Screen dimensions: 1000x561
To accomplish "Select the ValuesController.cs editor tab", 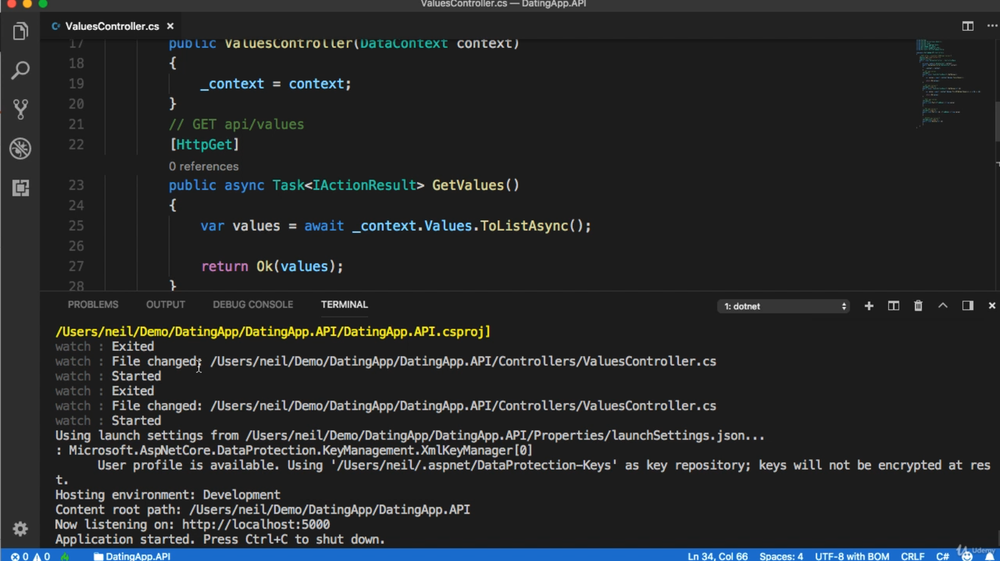I will click(x=112, y=26).
